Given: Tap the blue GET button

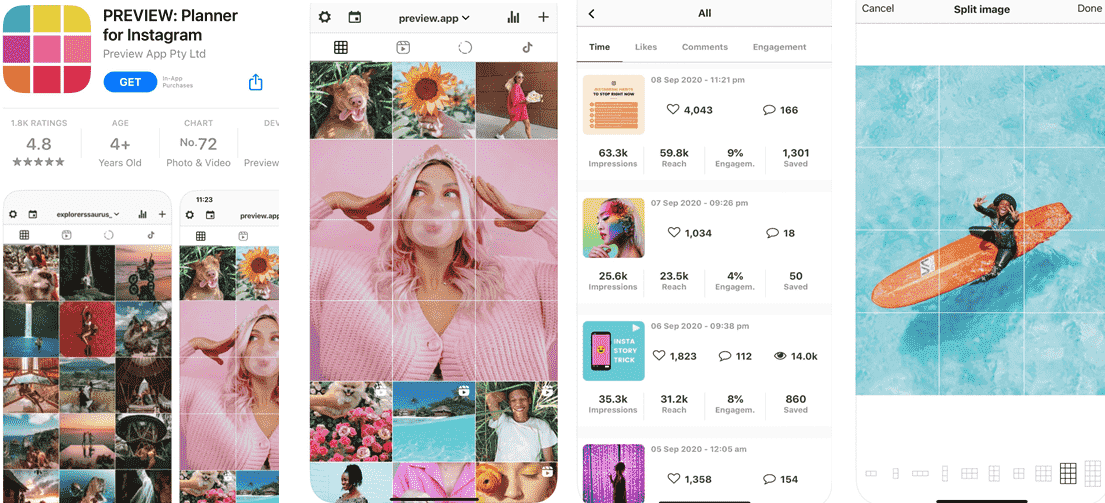Looking at the screenshot, I should point(130,82).
